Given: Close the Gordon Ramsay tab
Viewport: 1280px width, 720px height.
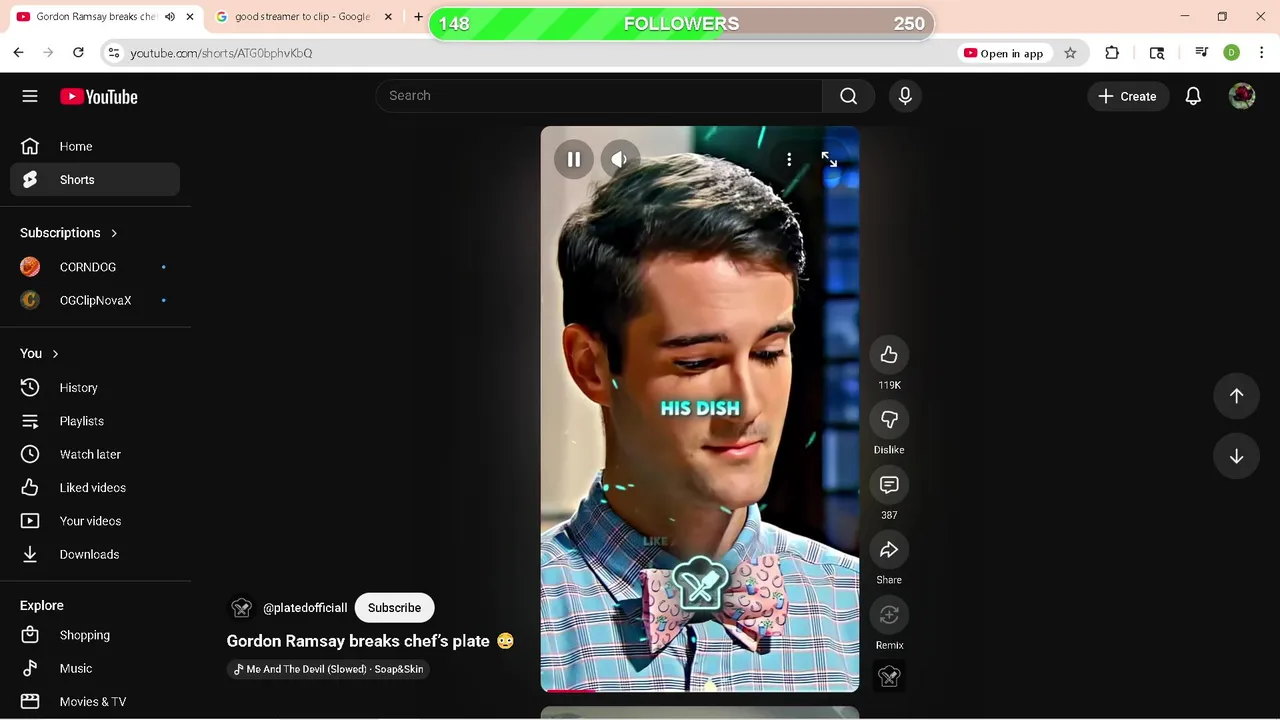Looking at the screenshot, I should [x=190, y=17].
